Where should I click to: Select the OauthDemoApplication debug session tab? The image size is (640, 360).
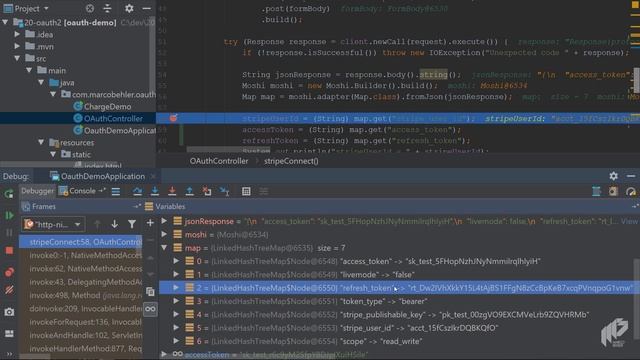click(x=98, y=176)
